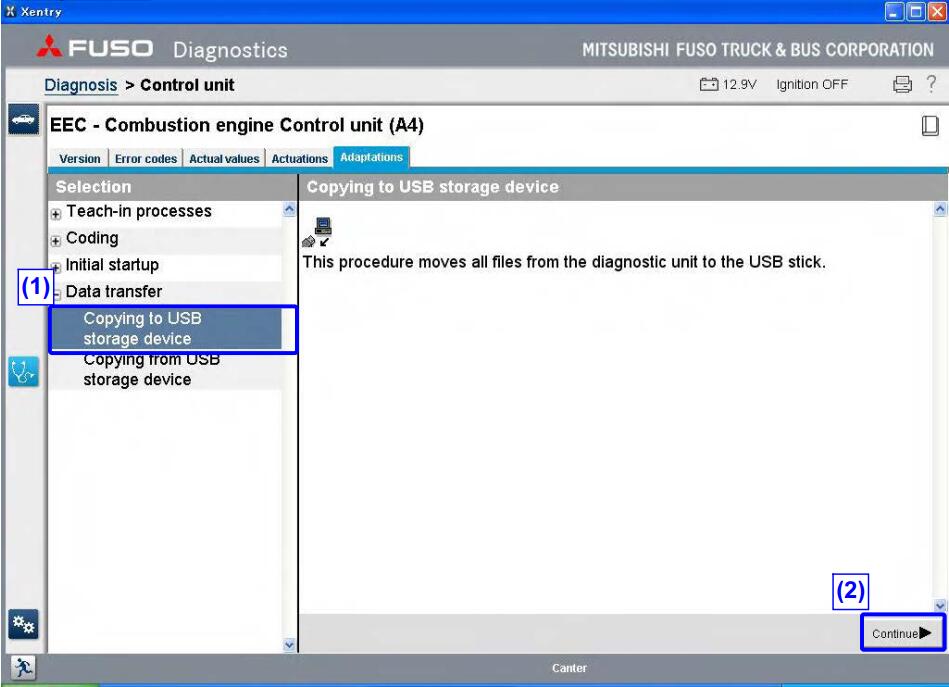Select Copying from USB storage device
Screen dimensions: 949x687
(166, 369)
